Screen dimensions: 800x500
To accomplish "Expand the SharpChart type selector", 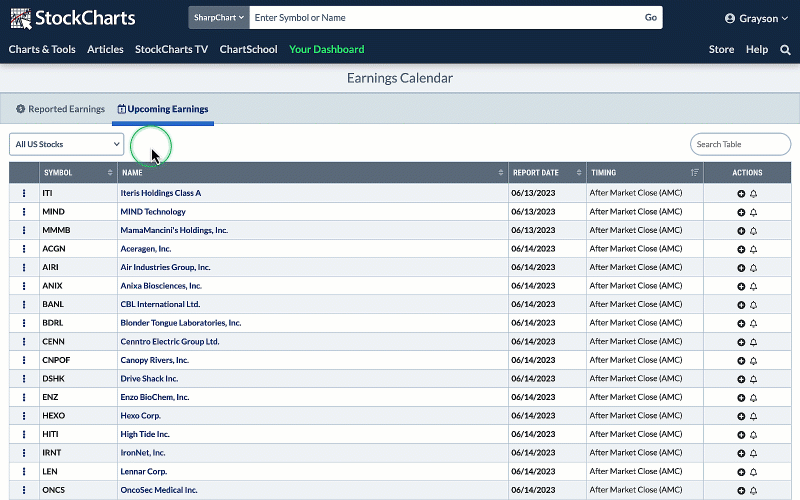I will pos(219,17).
